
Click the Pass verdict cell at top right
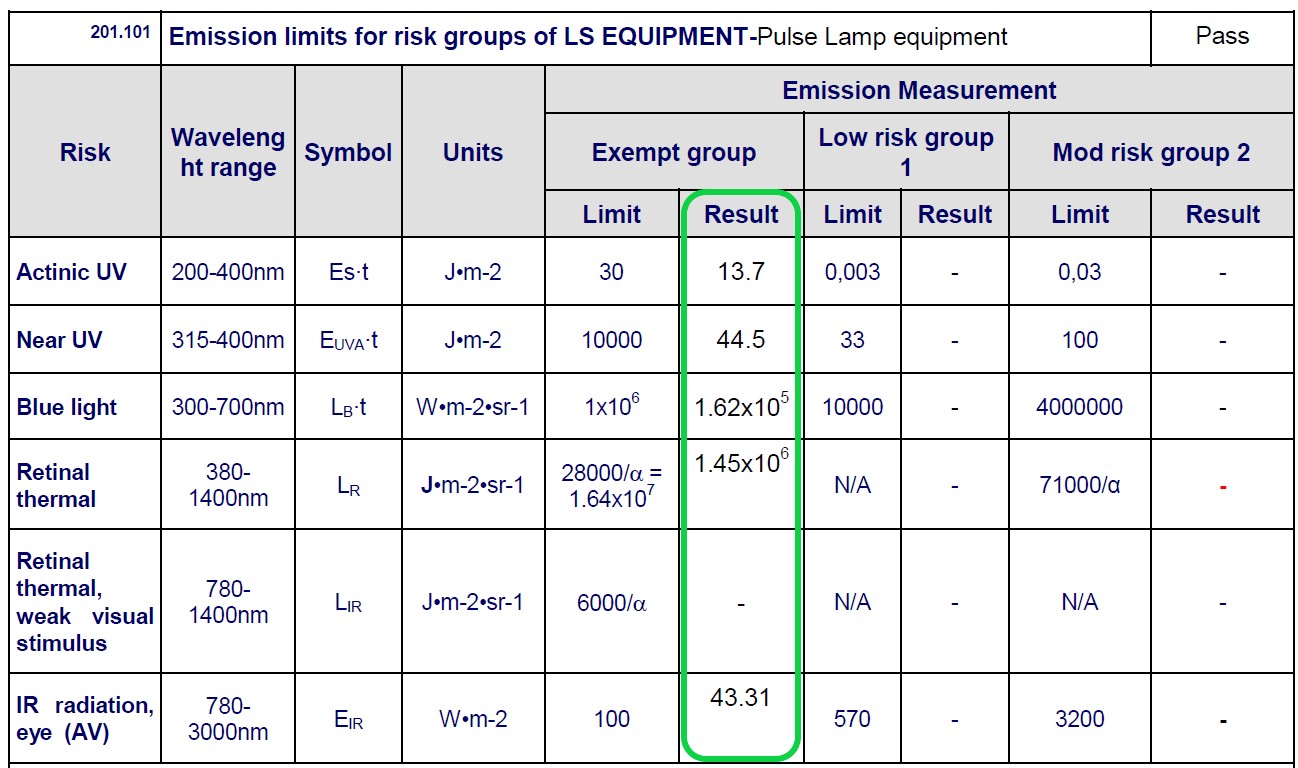(1222, 36)
